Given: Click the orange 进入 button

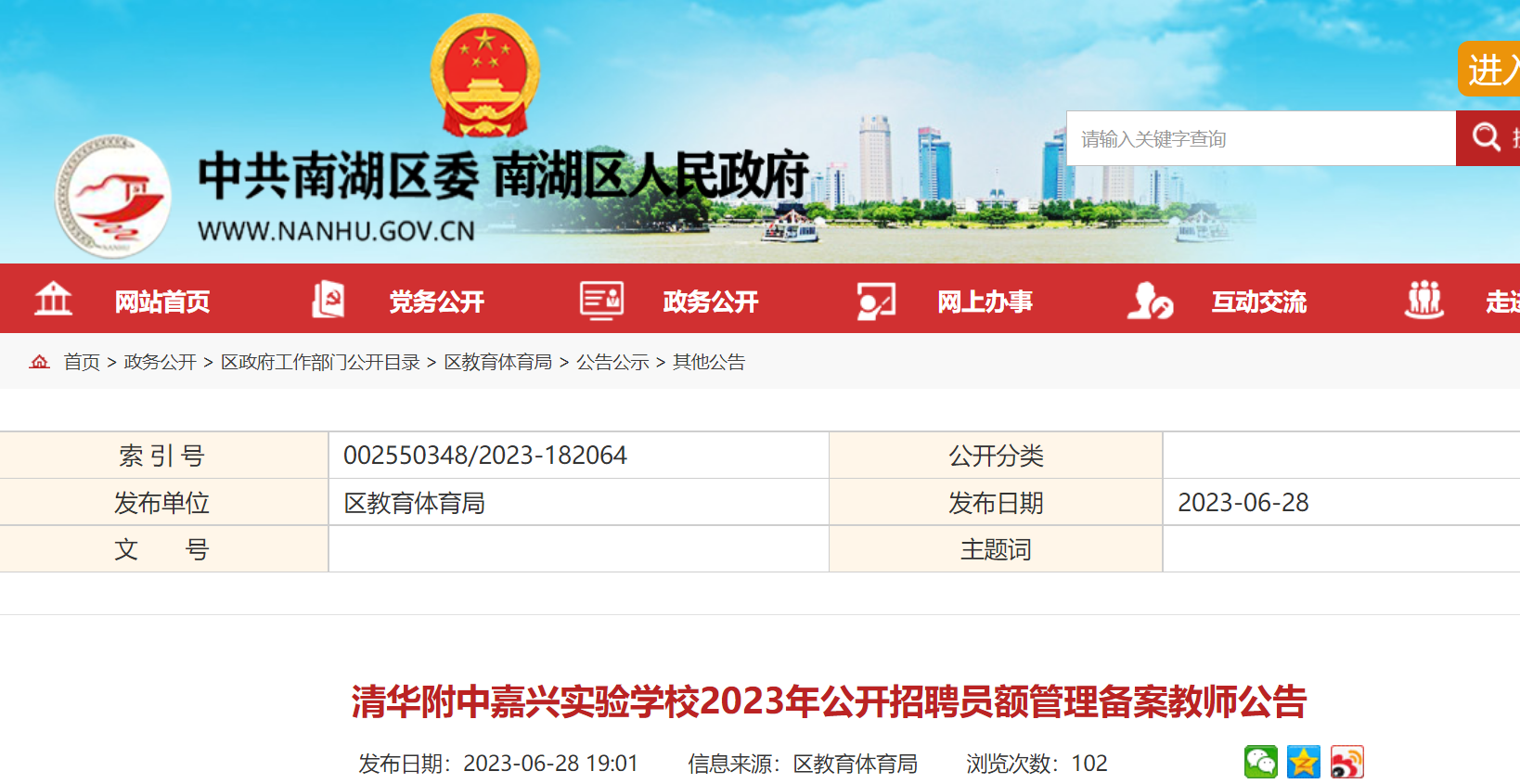Looking at the screenshot, I should [x=1490, y=70].
